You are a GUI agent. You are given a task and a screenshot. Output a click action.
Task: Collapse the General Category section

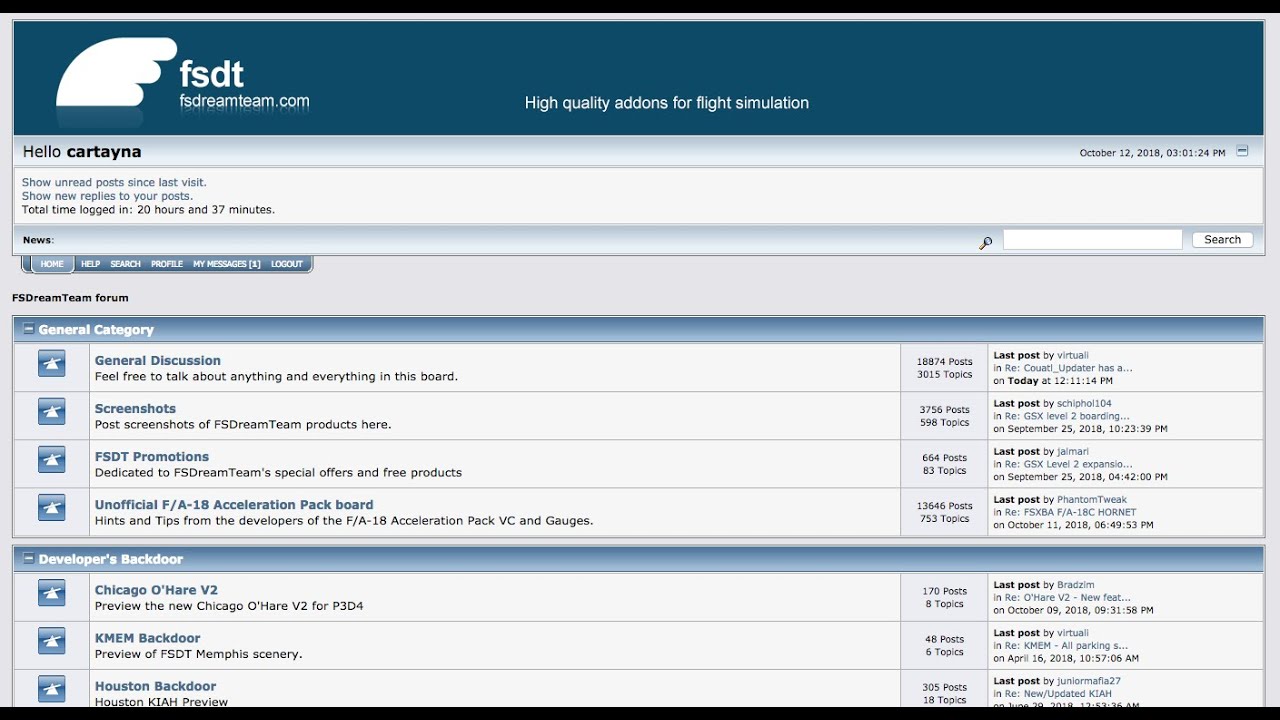pyautogui.click(x=29, y=329)
